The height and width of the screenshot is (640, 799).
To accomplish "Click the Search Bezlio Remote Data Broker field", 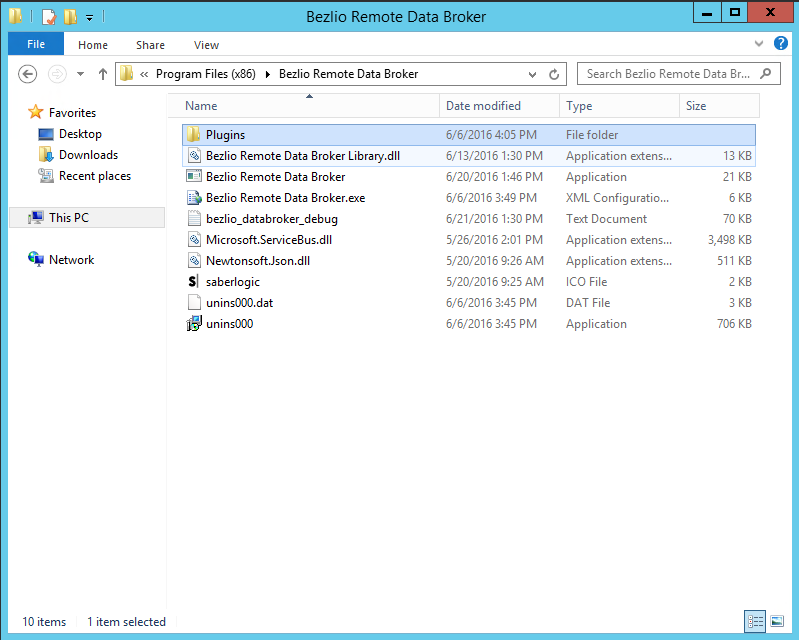I will (x=678, y=74).
